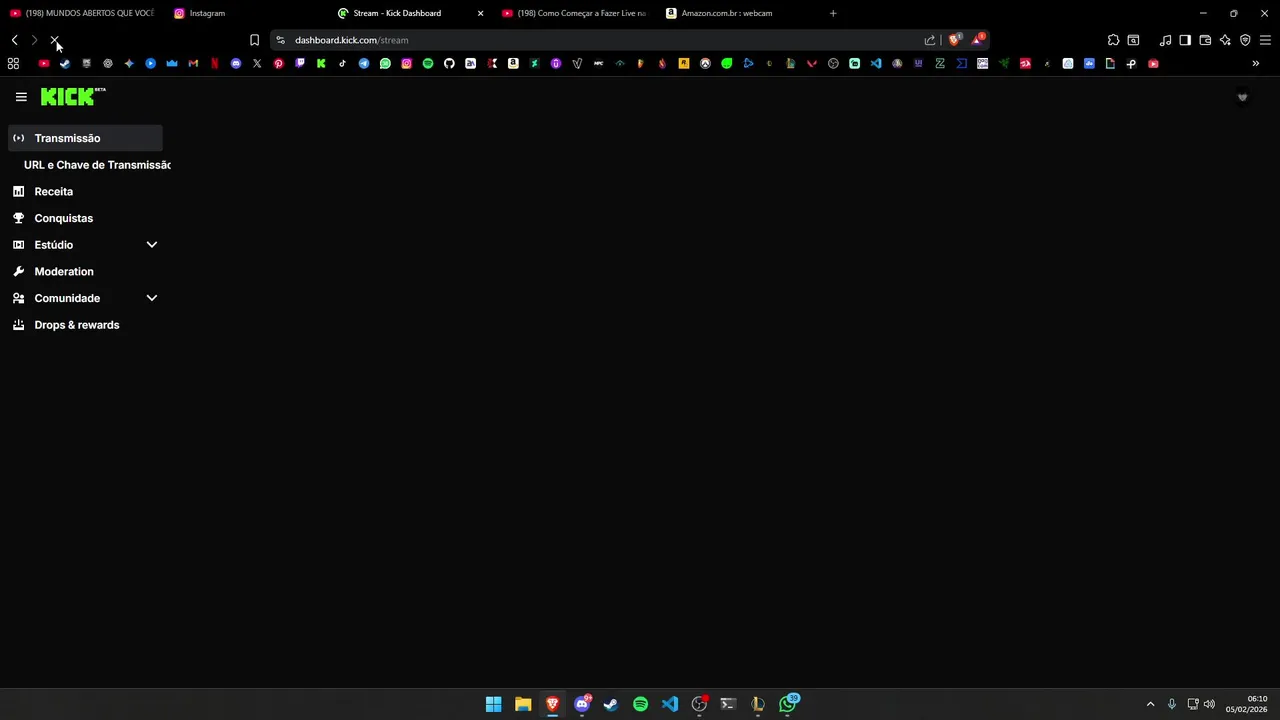Open the profile avatar menu
1280x720 pixels.
click(x=1243, y=97)
